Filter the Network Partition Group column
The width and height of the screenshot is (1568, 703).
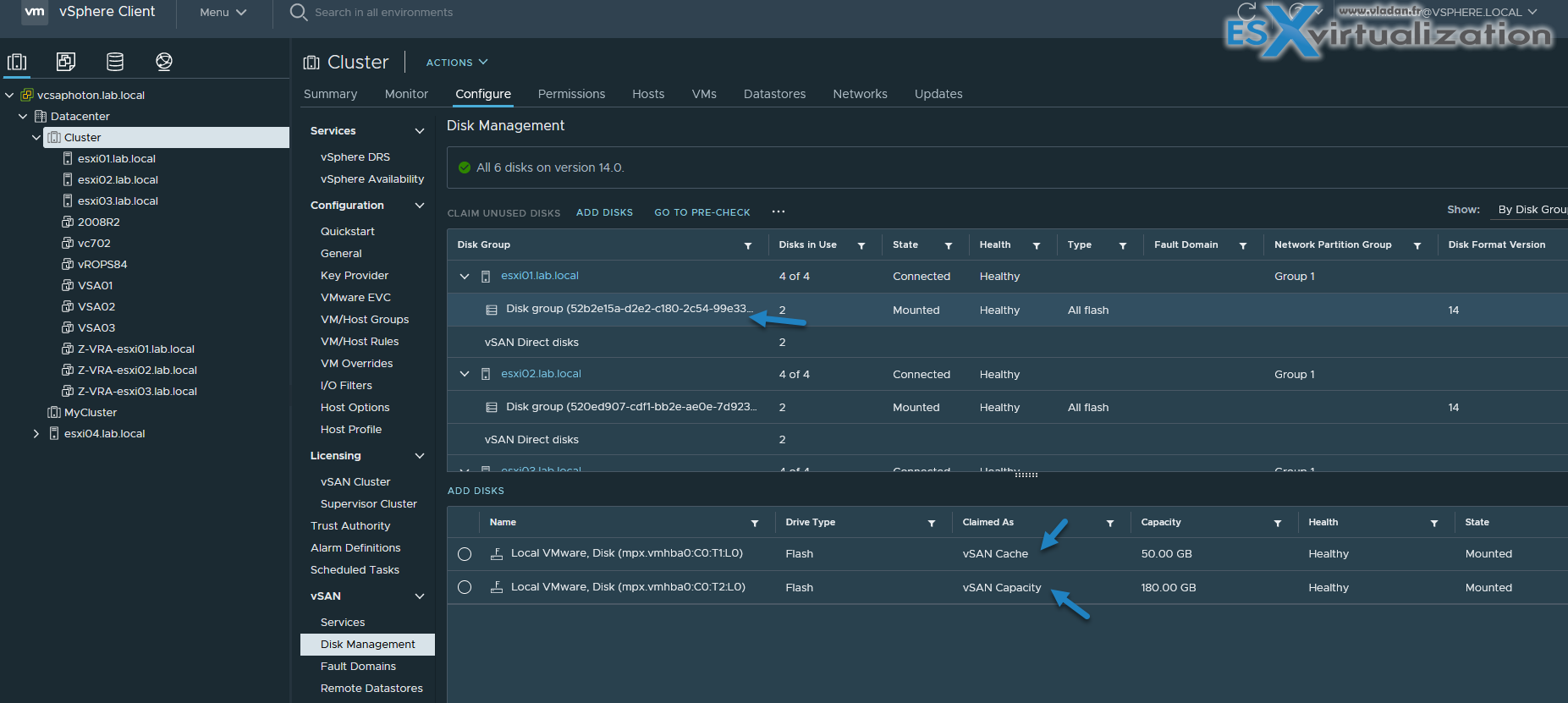point(1417,245)
